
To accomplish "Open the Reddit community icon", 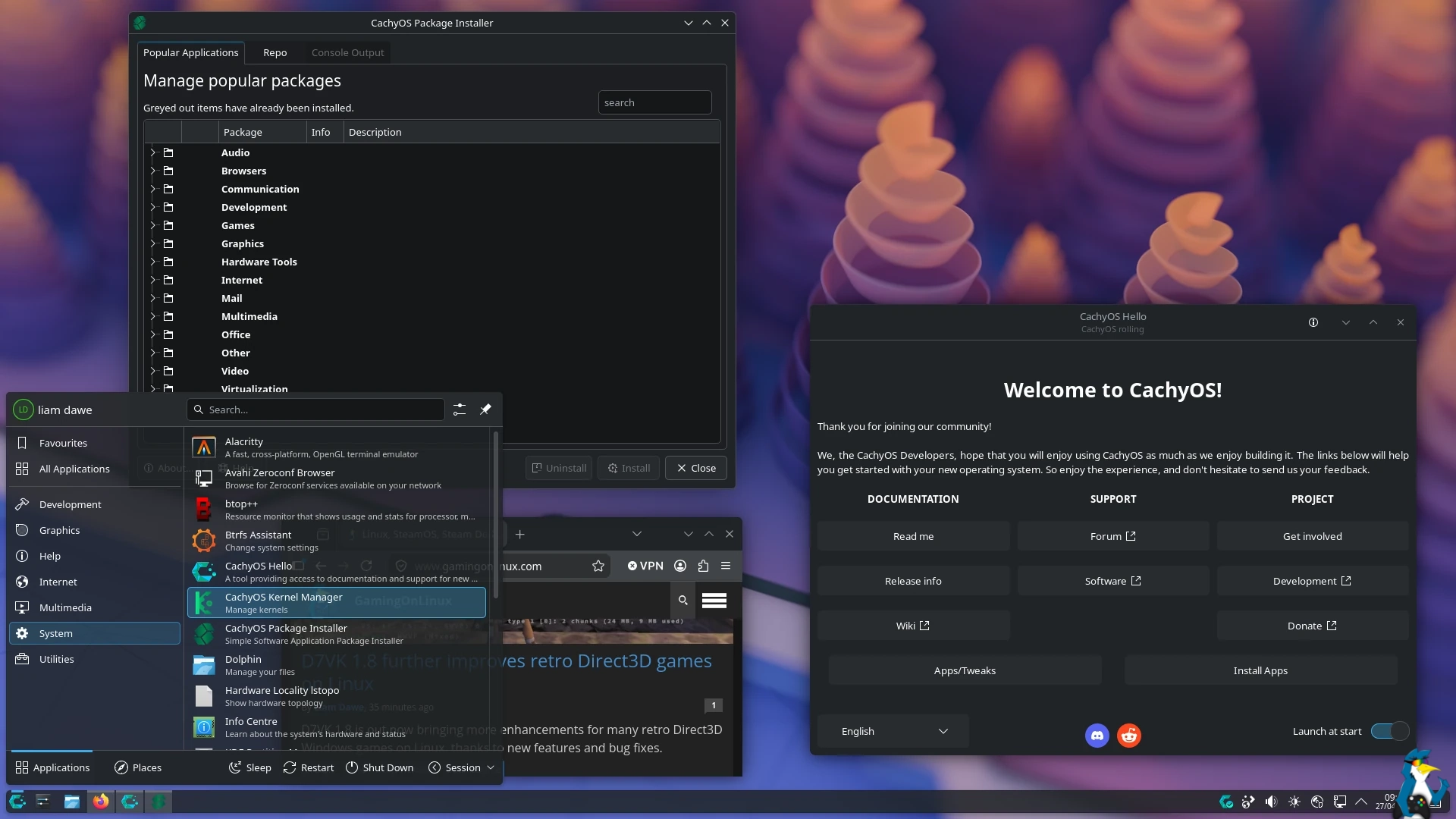I will click(x=1129, y=735).
